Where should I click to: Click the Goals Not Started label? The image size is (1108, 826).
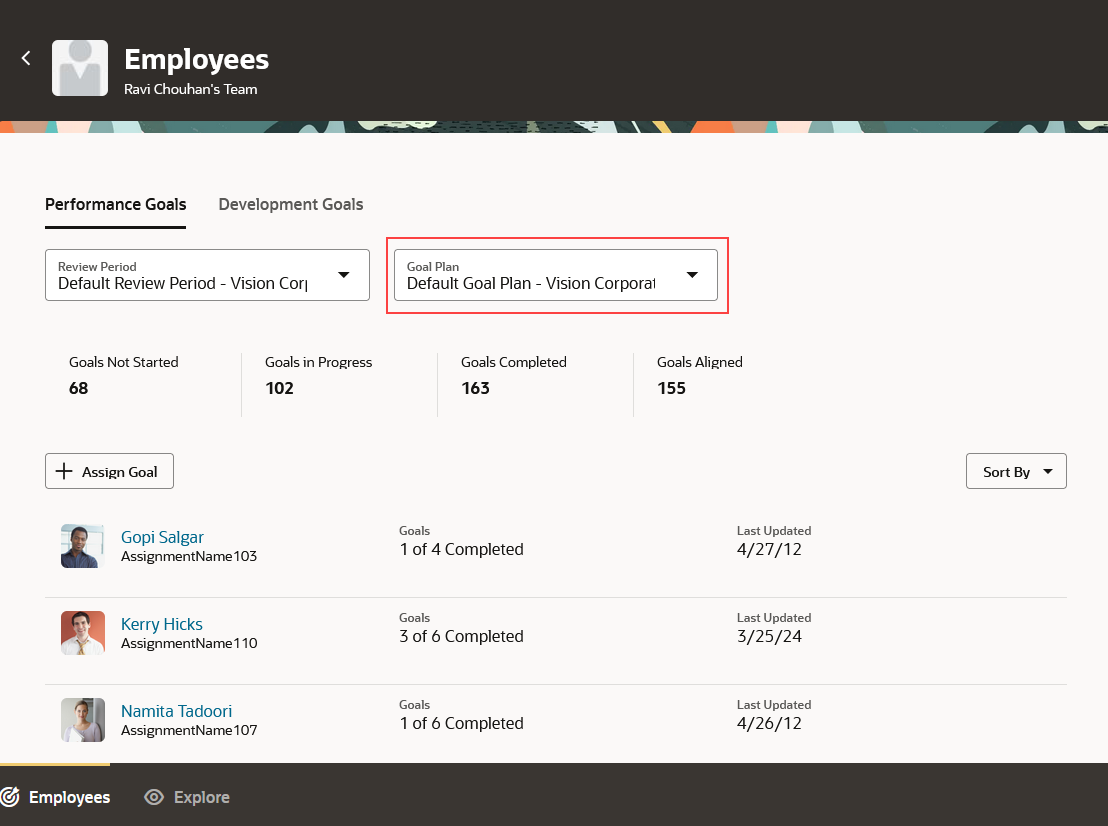pos(124,362)
